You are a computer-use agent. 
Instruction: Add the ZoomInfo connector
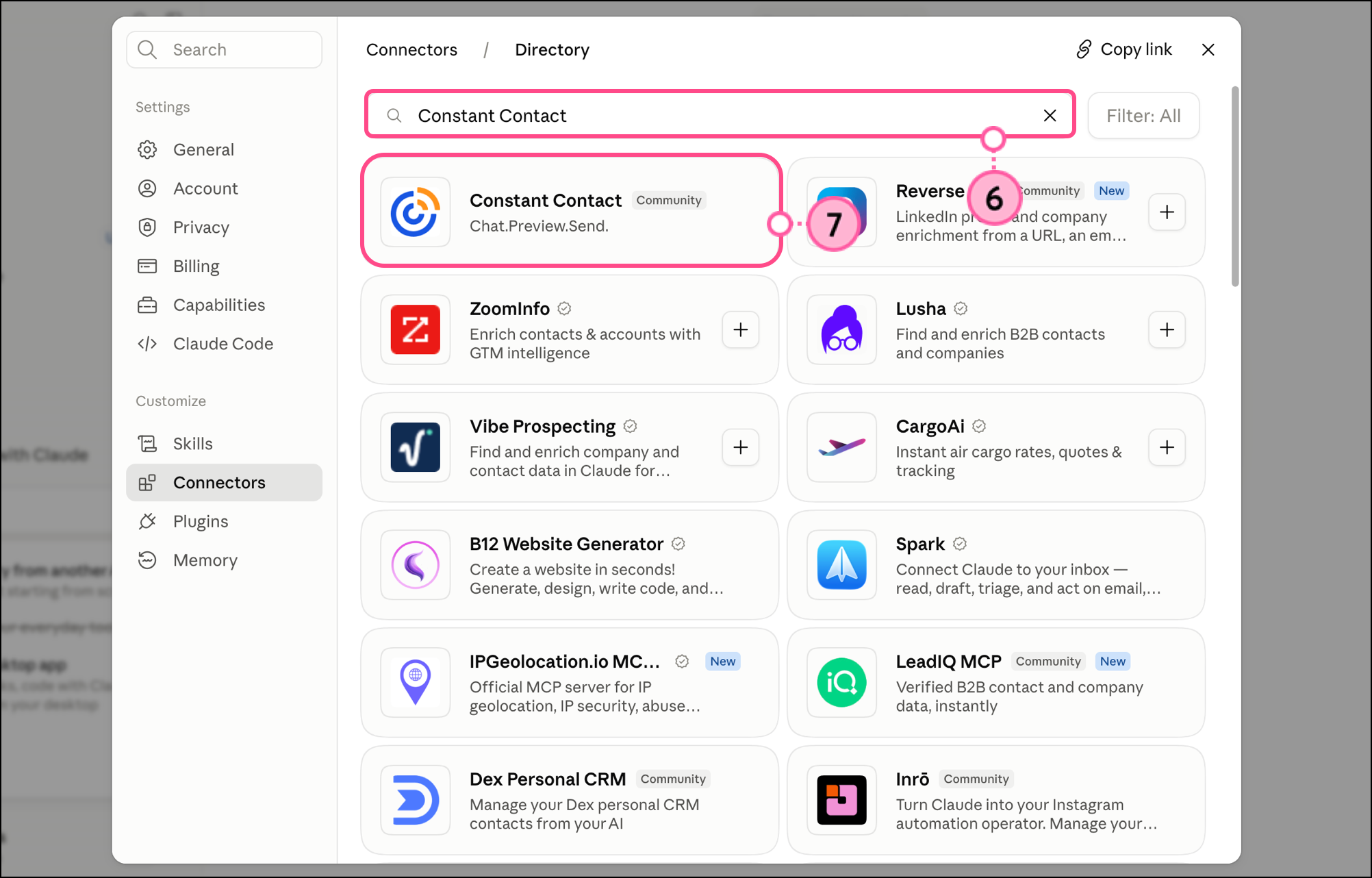tap(740, 329)
